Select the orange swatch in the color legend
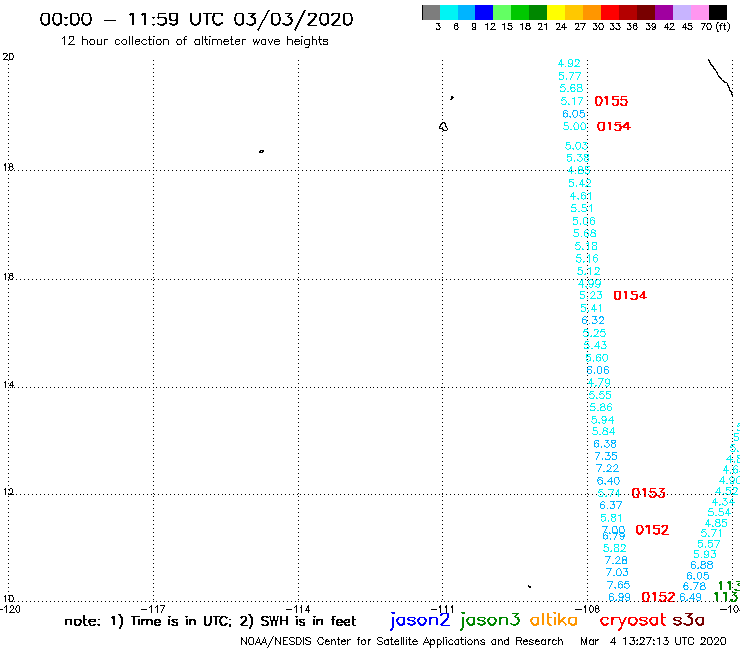Screen dimensions: 740x650 point(591,12)
